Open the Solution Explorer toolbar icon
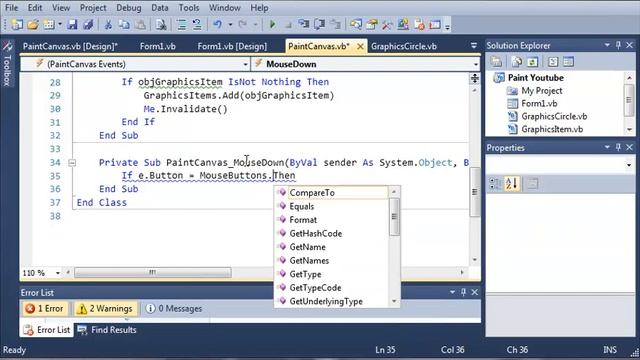This screenshot has height=360, width=640. click(356, 25)
